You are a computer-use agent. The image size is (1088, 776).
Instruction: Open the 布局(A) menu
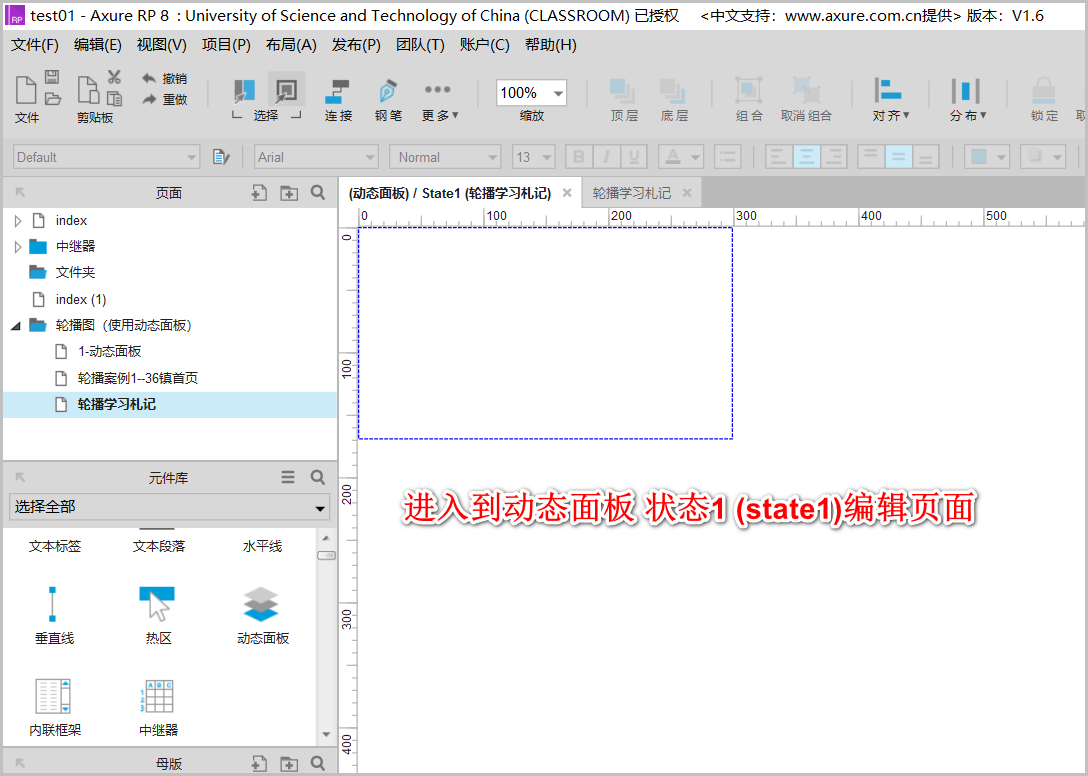(291, 45)
